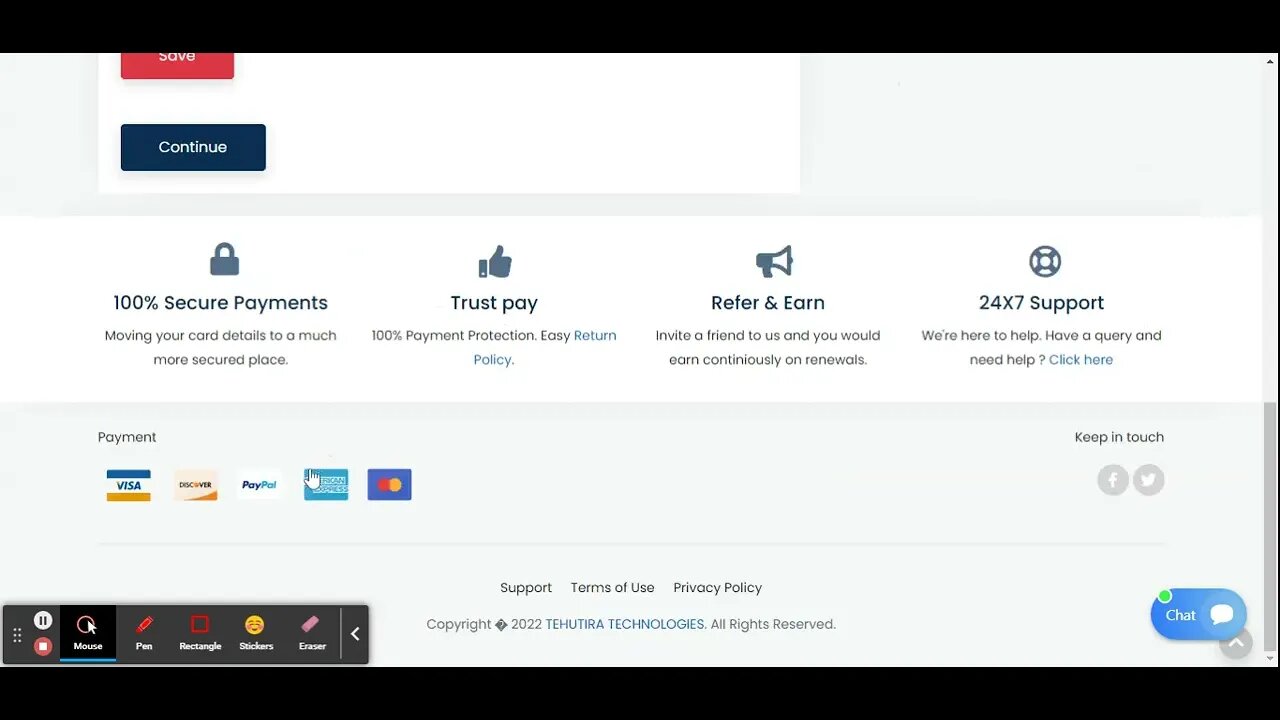Click the Visa payment logo
This screenshot has height=720, width=1280.
129,485
